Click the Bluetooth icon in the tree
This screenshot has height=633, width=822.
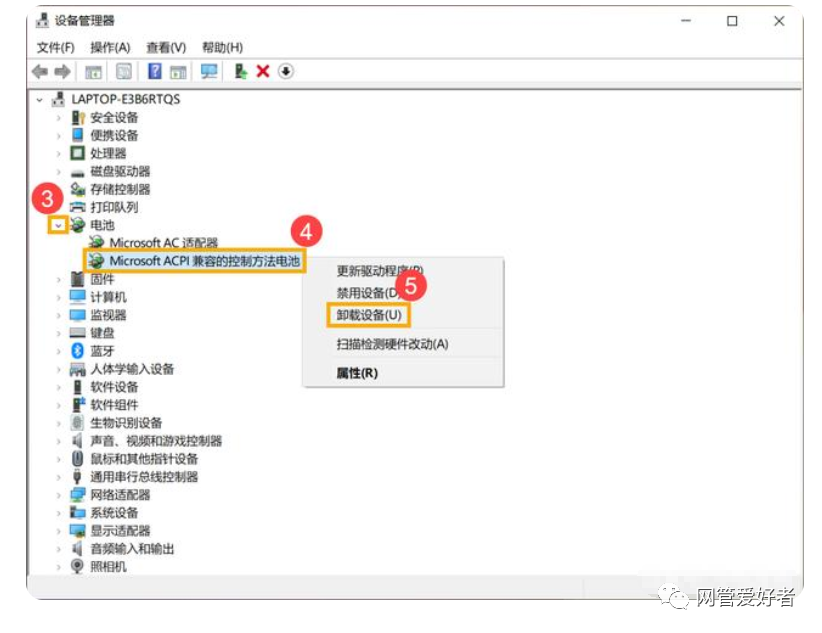coord(77,351)
